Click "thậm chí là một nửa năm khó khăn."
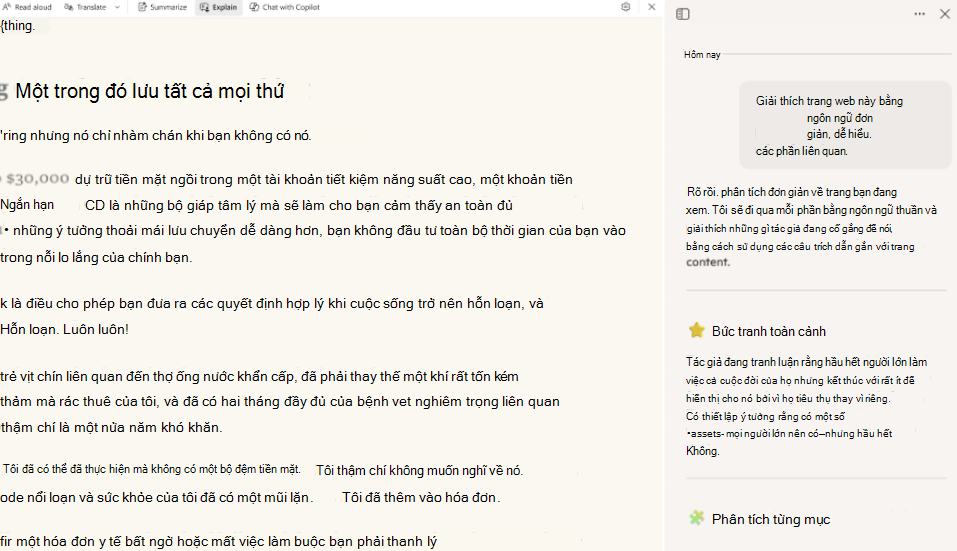 [x=111, y=427]
